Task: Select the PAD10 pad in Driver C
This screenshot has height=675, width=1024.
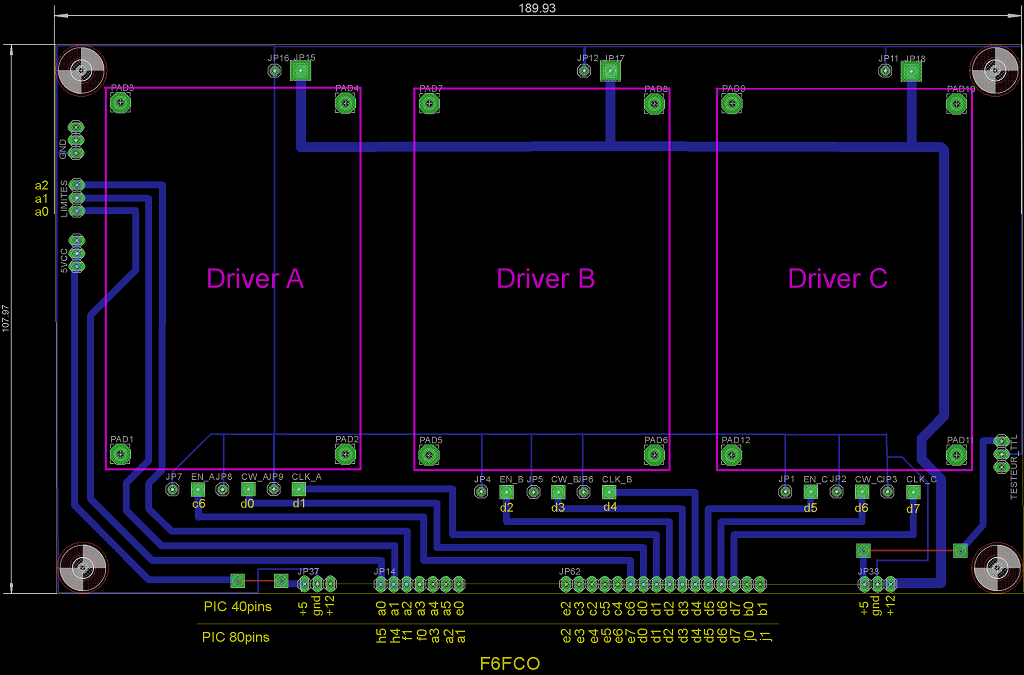Action: (958, 103)
